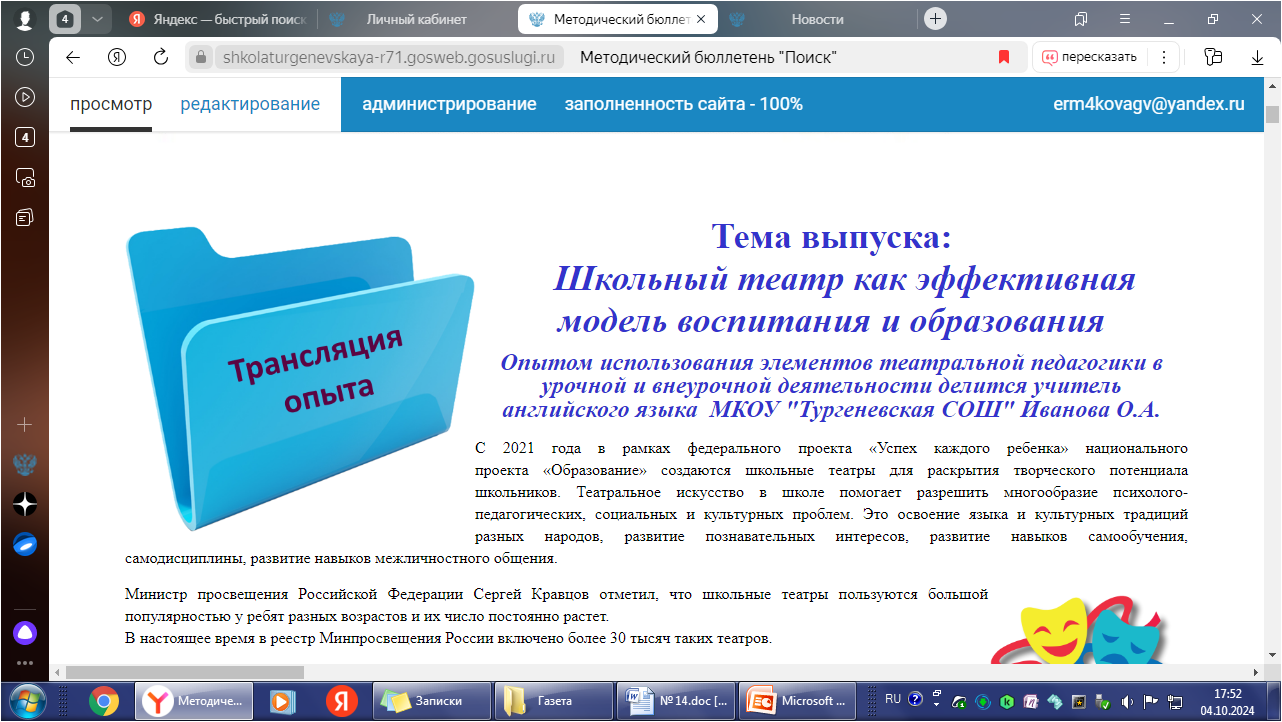Open the downloads arrow icon
This screenshot has width=1282, height=722.
point(1258,57)
